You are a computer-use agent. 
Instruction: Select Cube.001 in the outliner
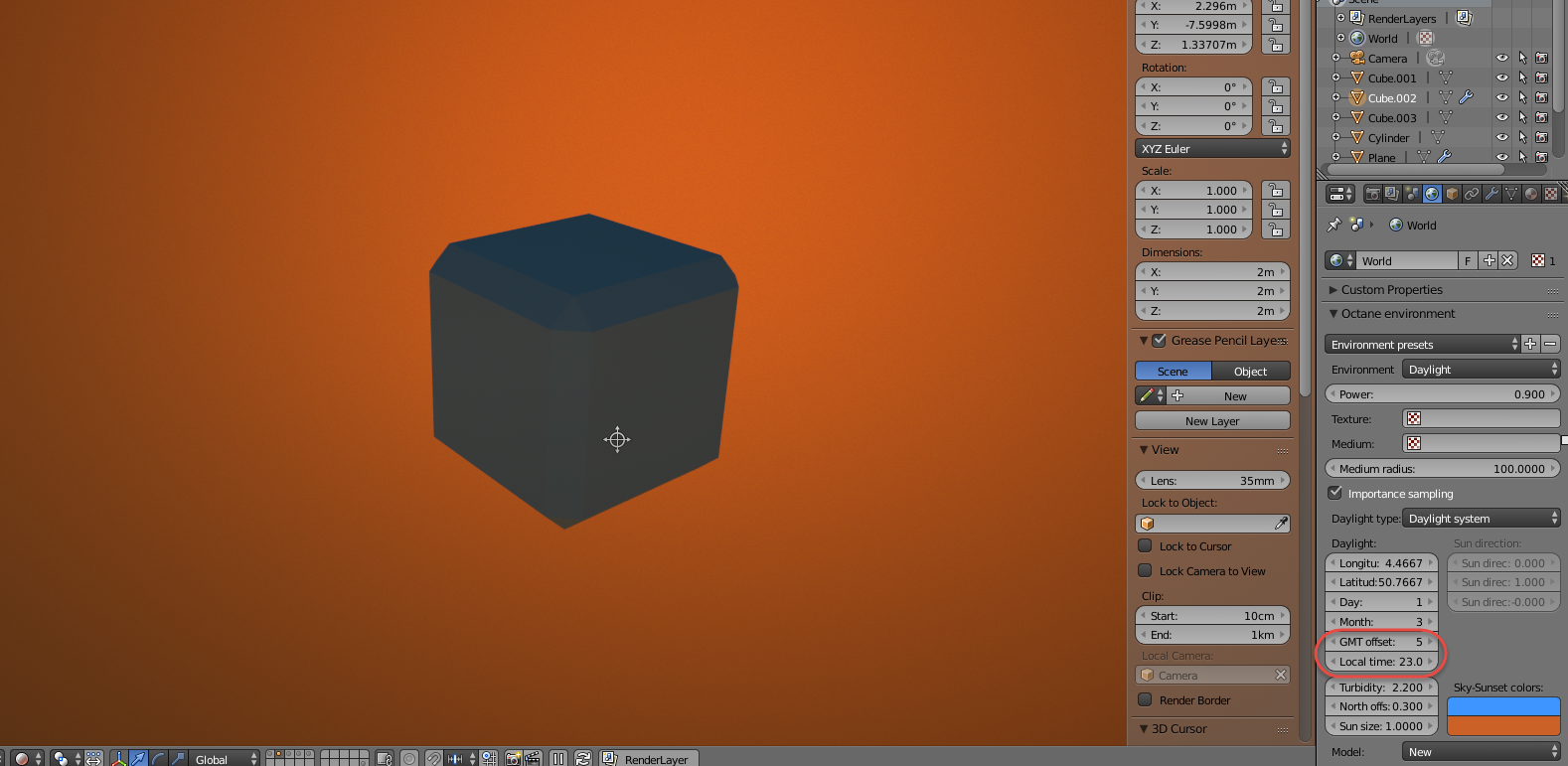1392,78
